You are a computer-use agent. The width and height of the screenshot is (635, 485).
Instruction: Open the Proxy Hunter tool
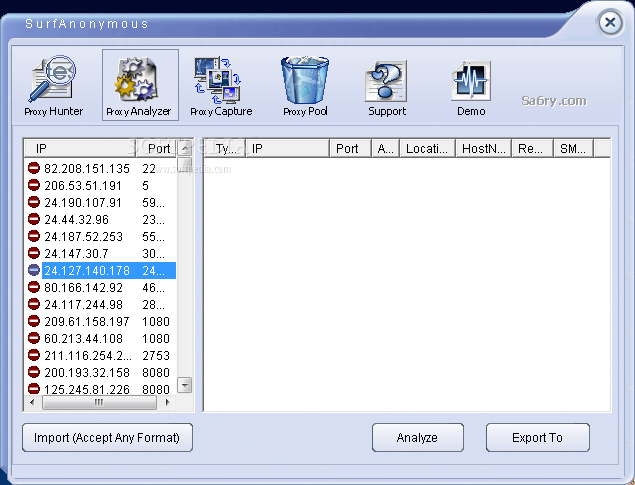pos(53,85)
